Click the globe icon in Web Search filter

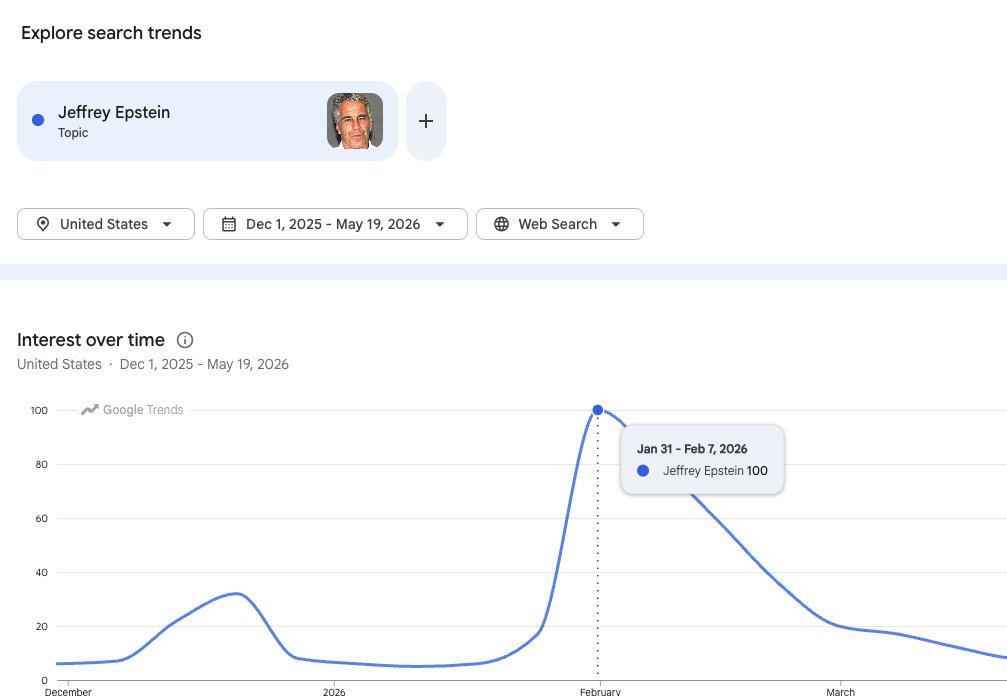(x=502, y=224)
